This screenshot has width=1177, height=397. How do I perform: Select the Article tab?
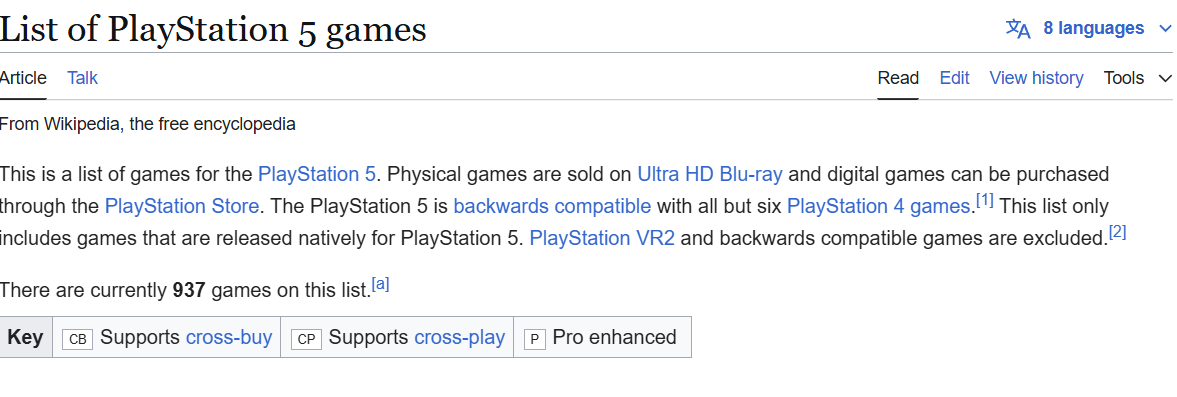click(x=23, y=78)
